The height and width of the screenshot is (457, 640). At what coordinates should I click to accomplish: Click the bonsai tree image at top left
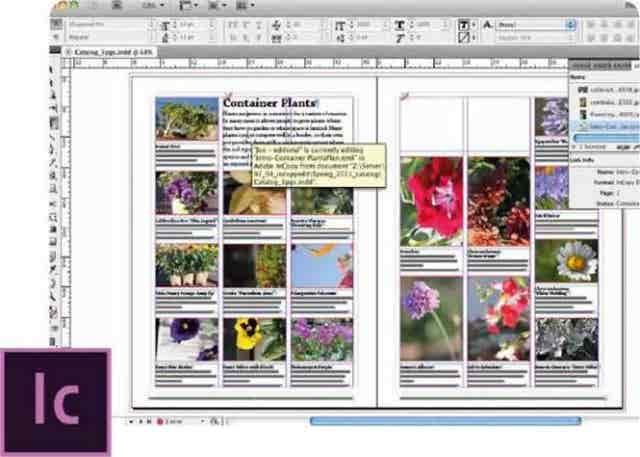[186, 119]
